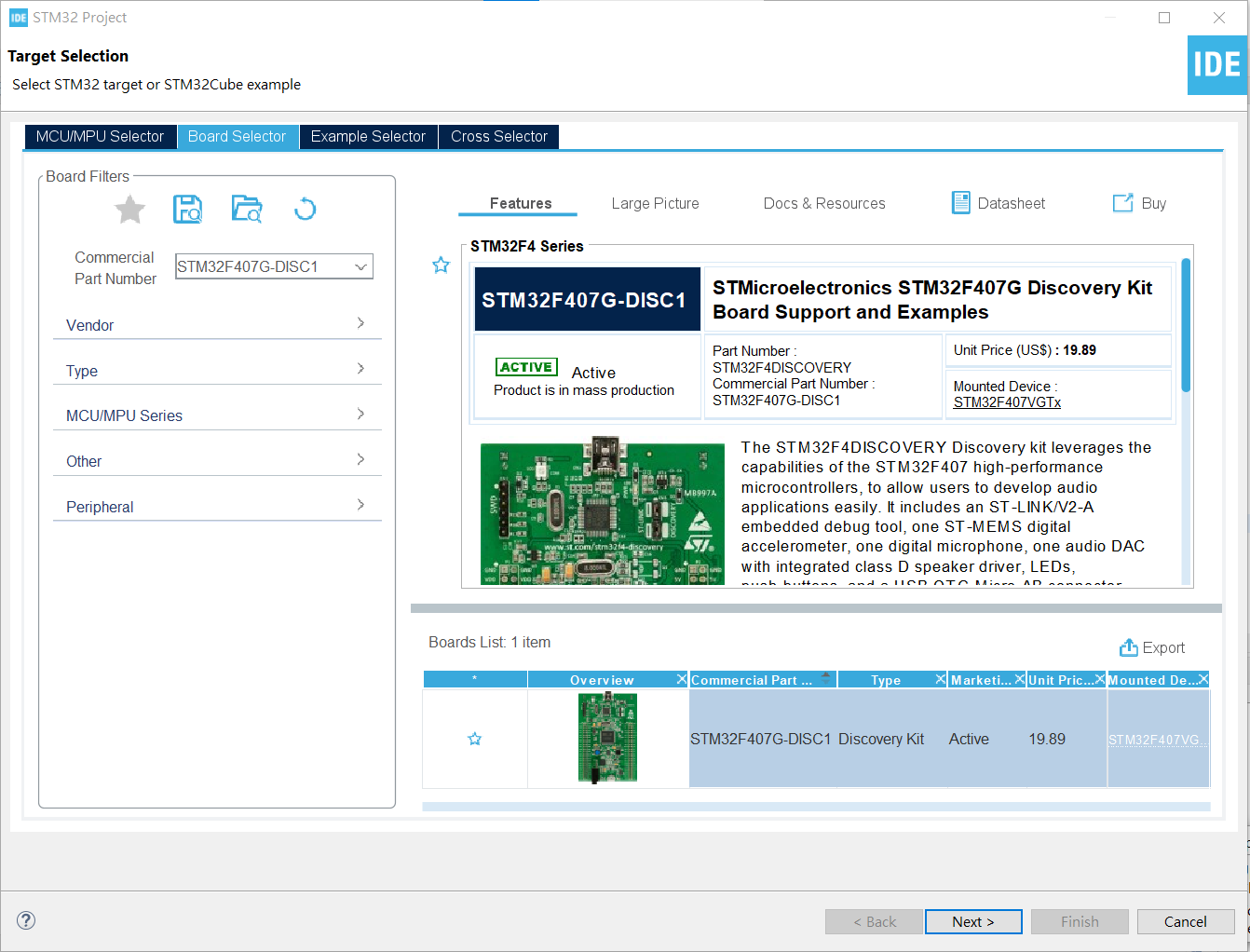Click the Discovery board photo in features
Screen dimensions: 1250x952
602,510
